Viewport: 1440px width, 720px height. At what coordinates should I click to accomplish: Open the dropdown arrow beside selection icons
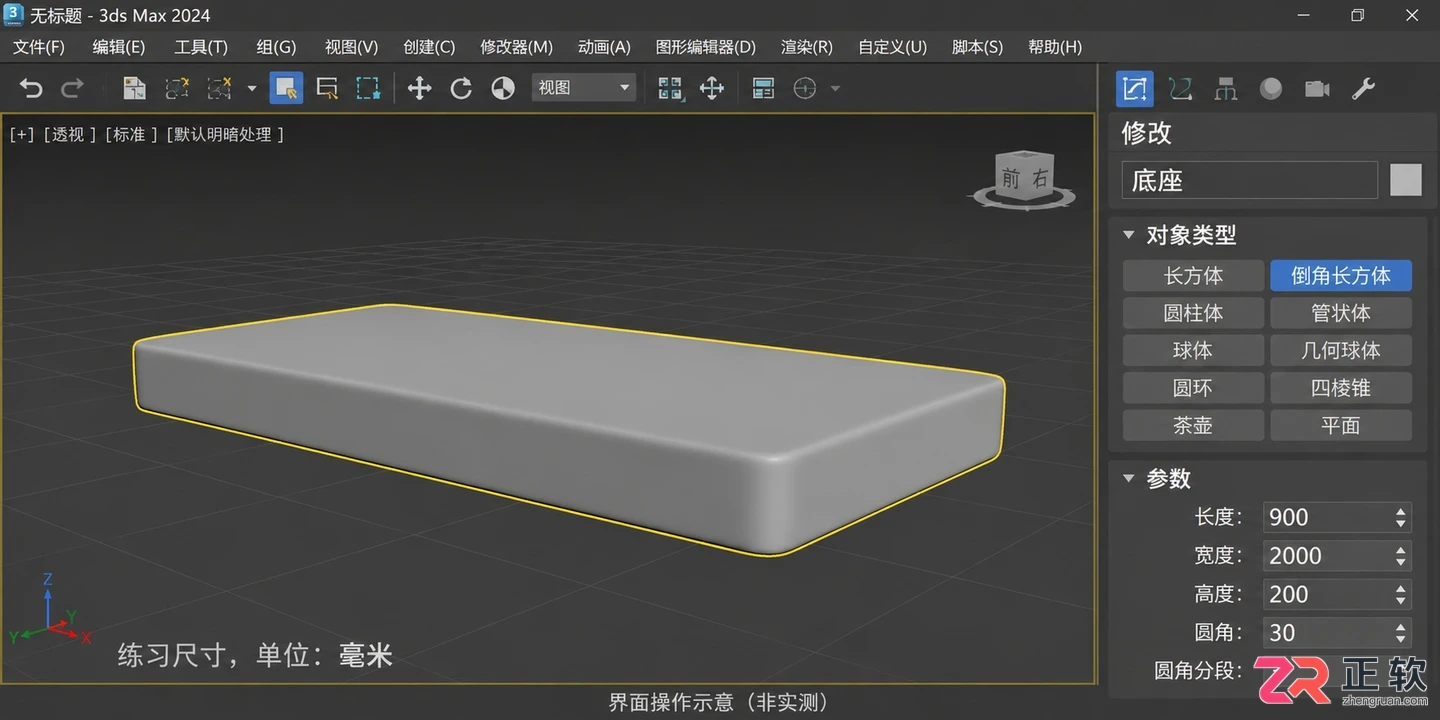(252, 88)
